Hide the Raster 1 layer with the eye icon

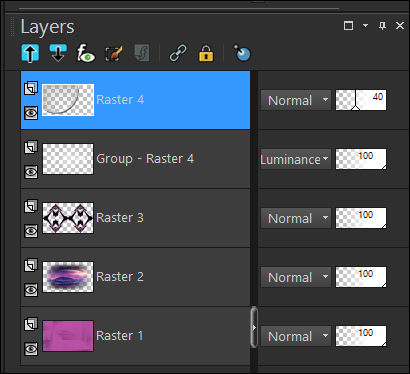31,349
